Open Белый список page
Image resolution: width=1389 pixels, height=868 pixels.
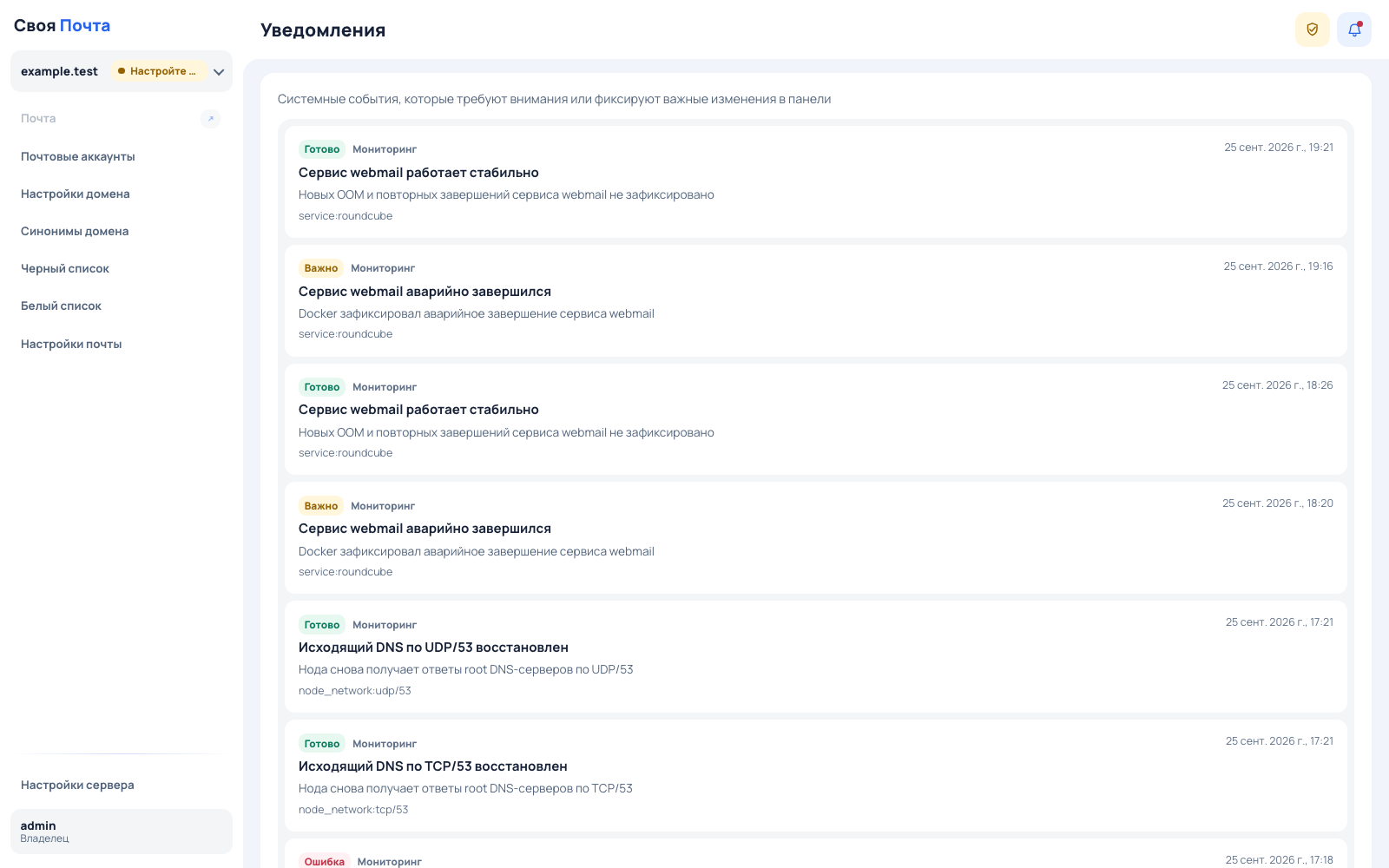[x=61, y=306]
